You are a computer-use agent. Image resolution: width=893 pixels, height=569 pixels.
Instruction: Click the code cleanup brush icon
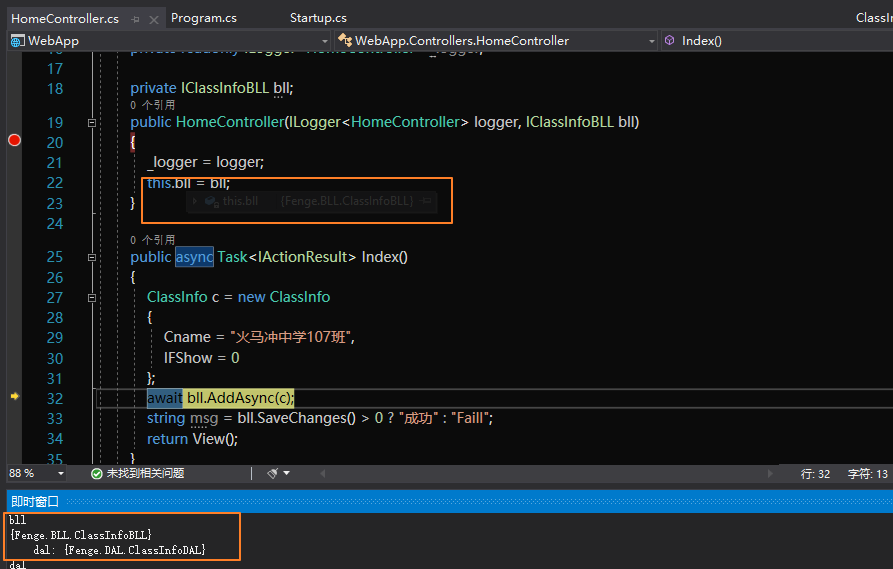coord(272,473)
